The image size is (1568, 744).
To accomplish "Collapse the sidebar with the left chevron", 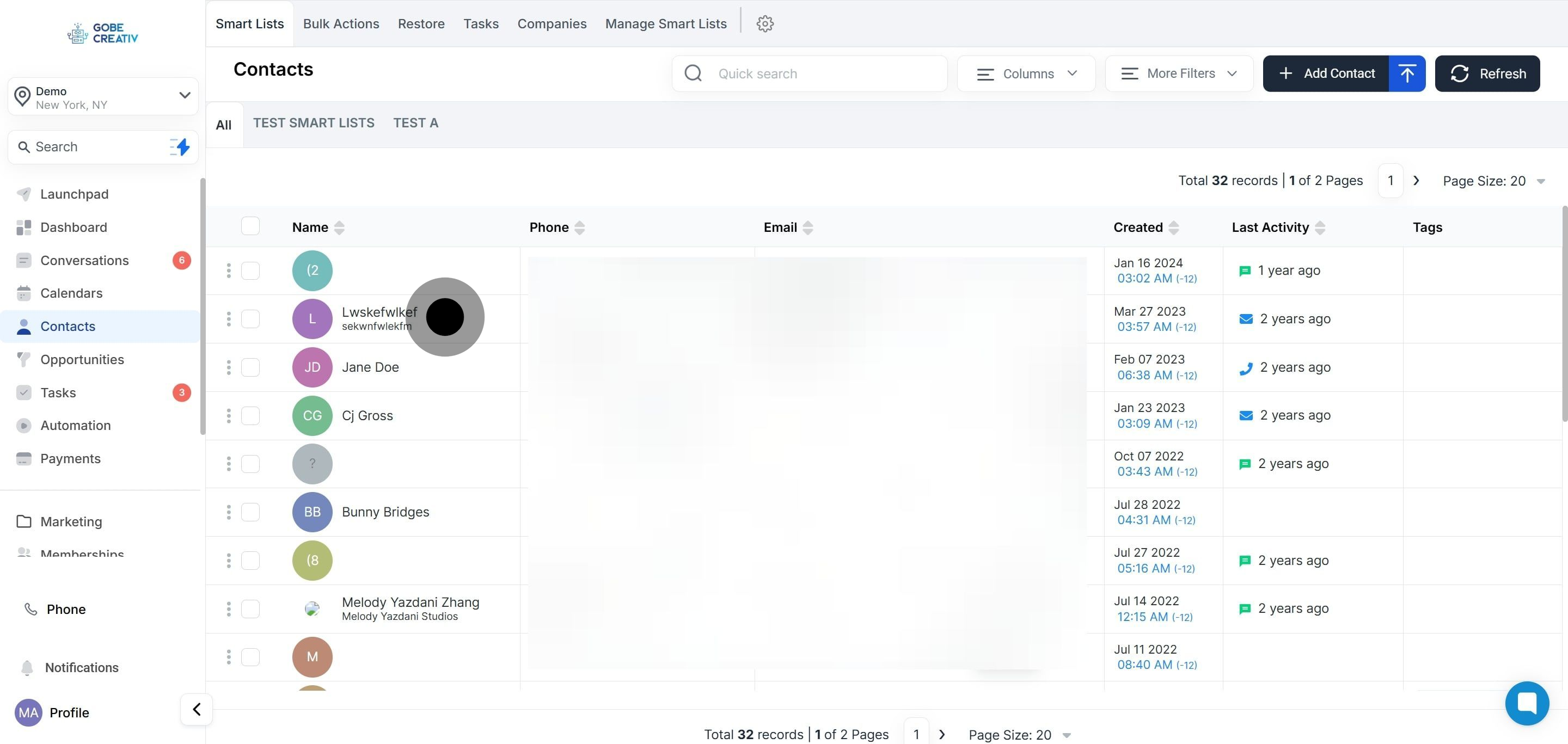I will tap(196, 709).
